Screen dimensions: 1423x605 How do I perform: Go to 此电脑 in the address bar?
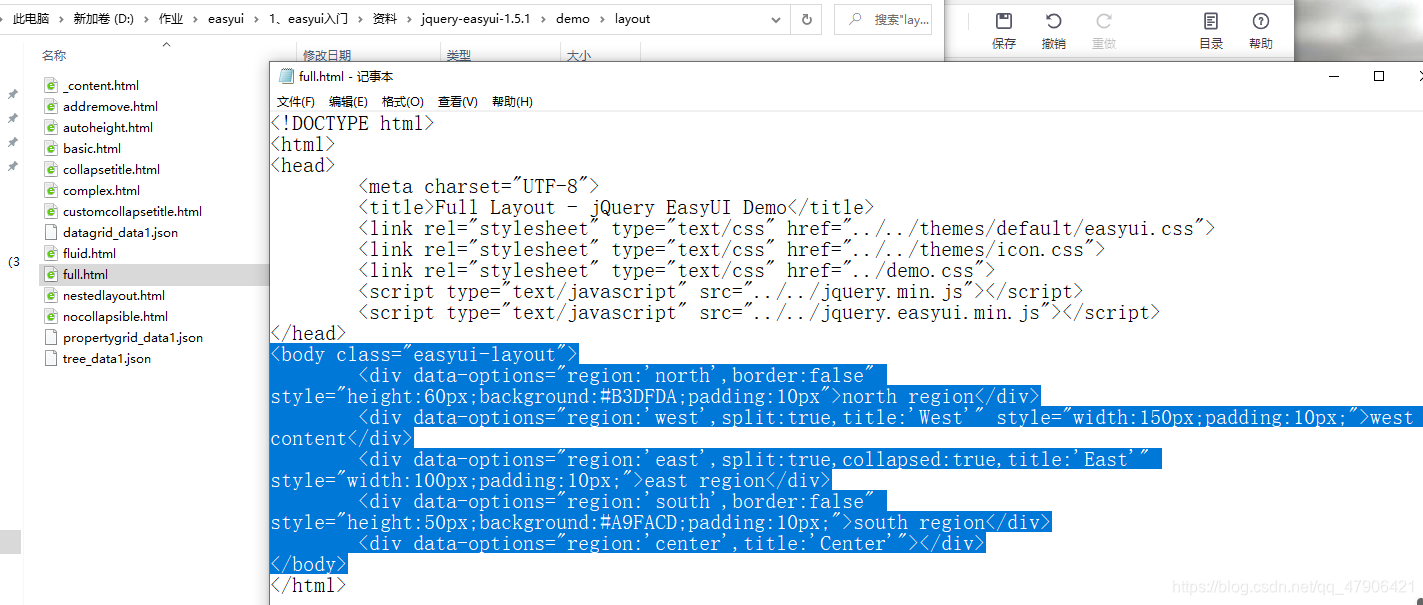(x=31, y=19)
